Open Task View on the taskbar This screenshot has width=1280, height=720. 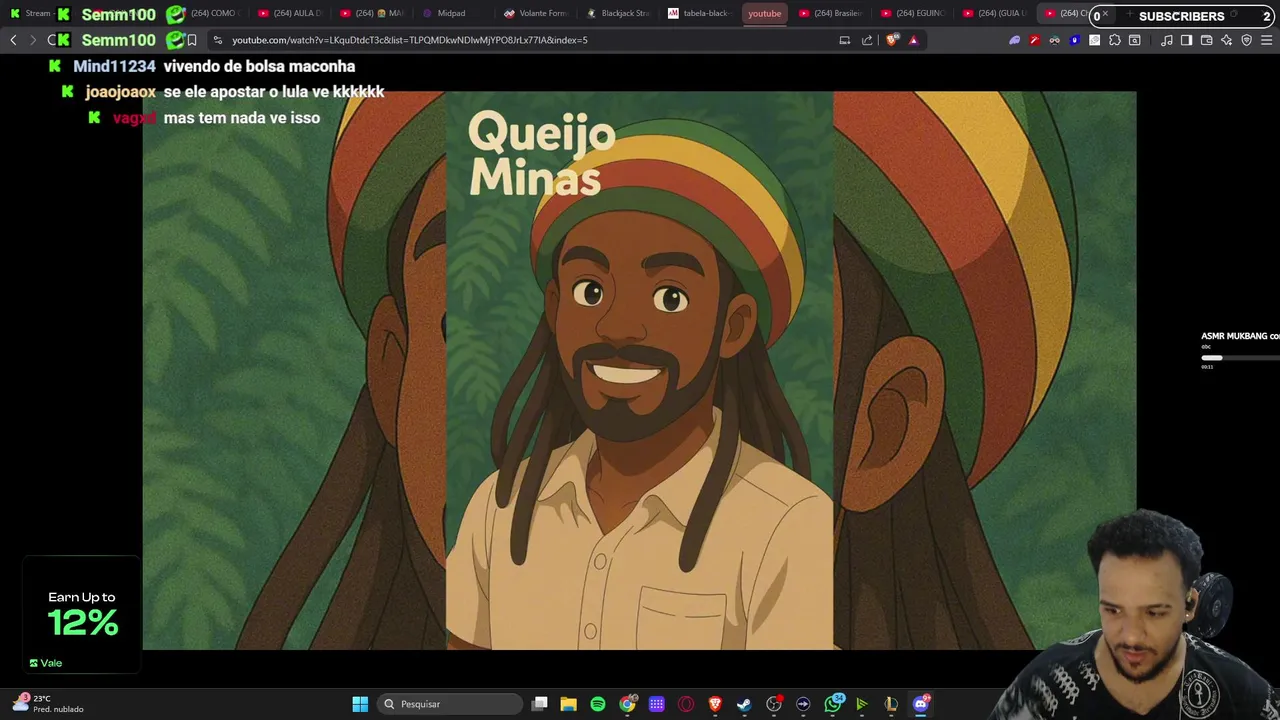point(540,704)
